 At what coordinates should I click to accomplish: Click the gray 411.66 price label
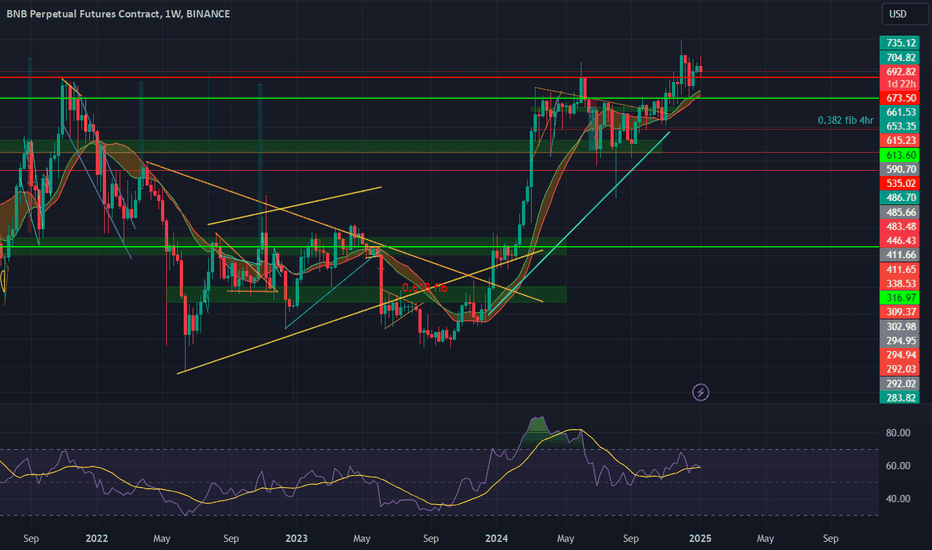(900, 254)
